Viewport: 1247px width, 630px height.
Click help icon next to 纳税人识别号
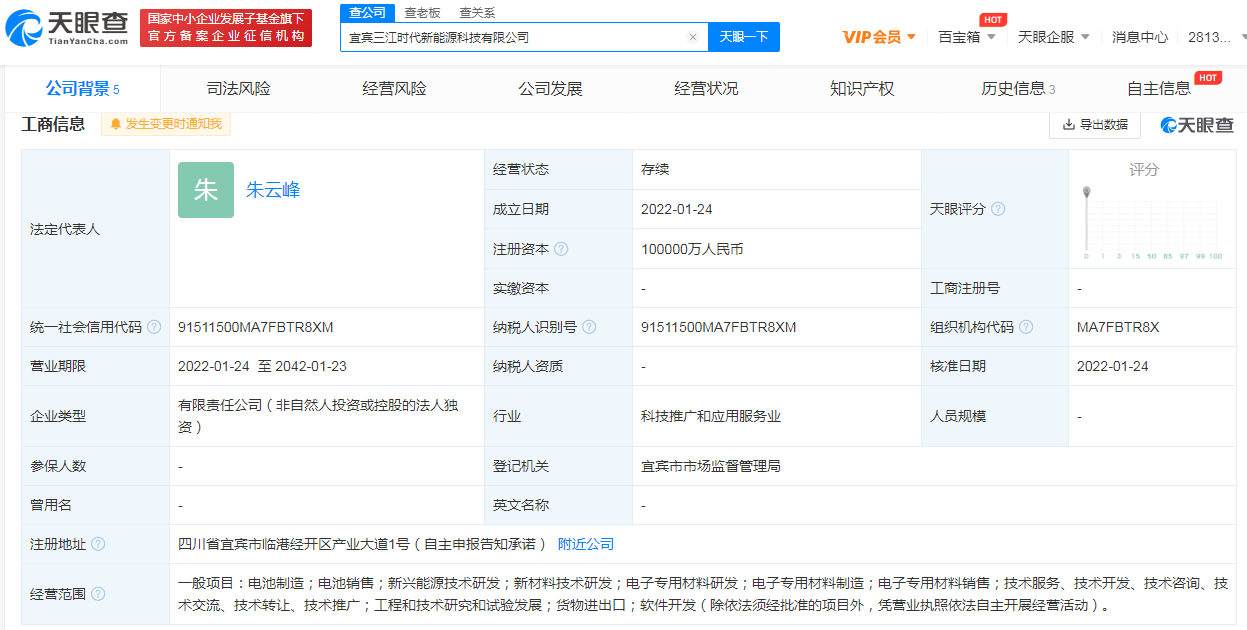coord(589,327)
